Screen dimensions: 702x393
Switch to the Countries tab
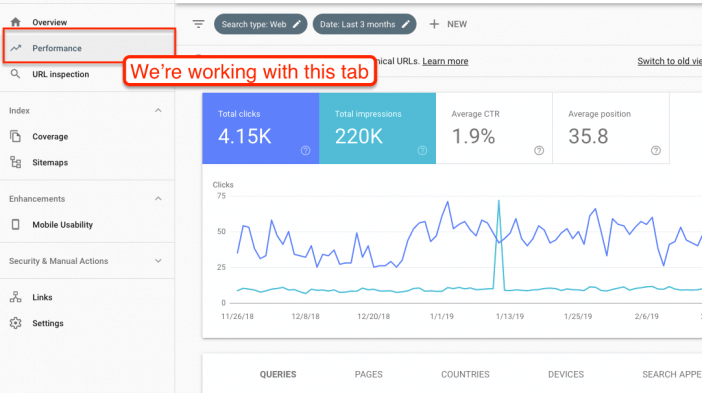(x=465, y=374)
